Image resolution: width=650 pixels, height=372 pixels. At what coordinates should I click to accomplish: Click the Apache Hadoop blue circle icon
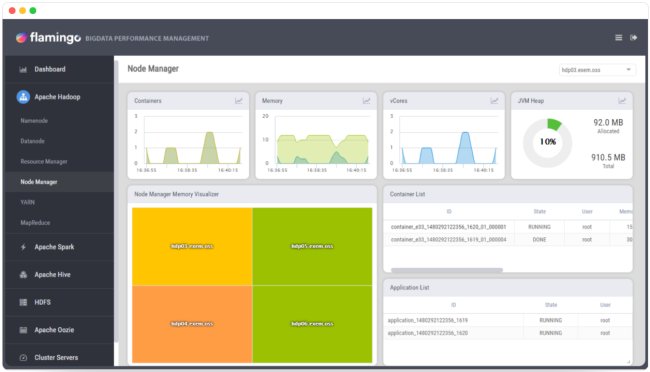[23, 97]
